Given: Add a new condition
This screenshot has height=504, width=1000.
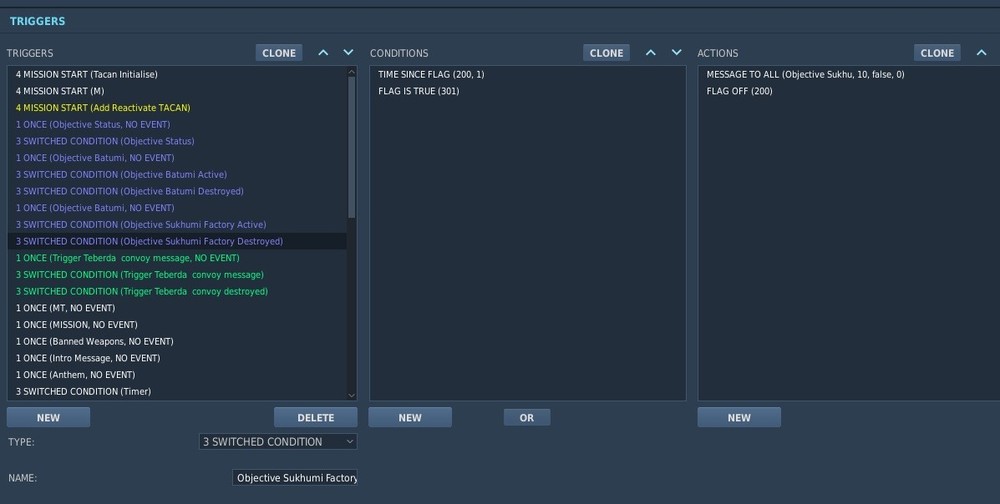Looking at the screenshot, I should 410,417.
